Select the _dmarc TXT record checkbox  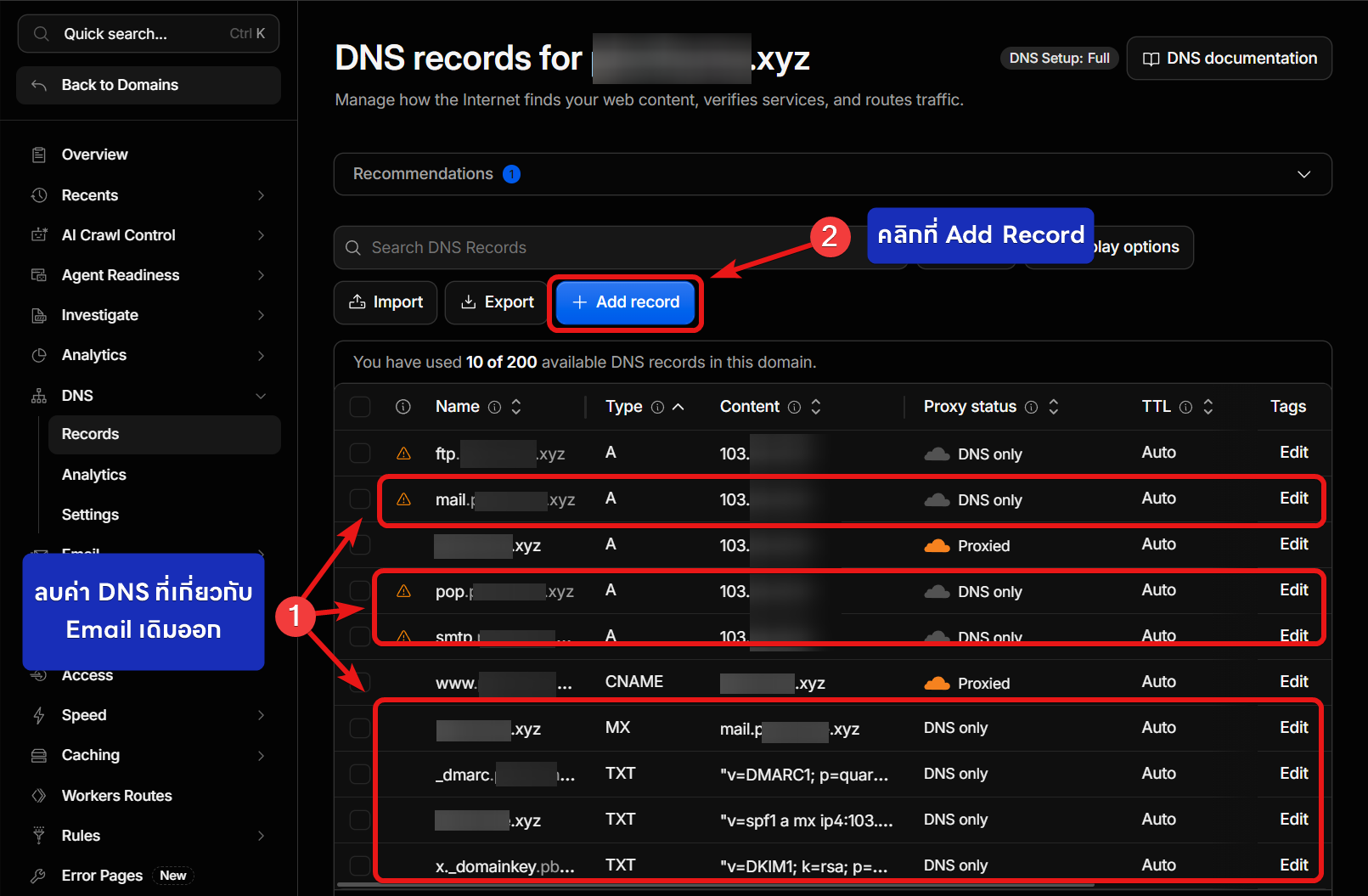point(360,774)
